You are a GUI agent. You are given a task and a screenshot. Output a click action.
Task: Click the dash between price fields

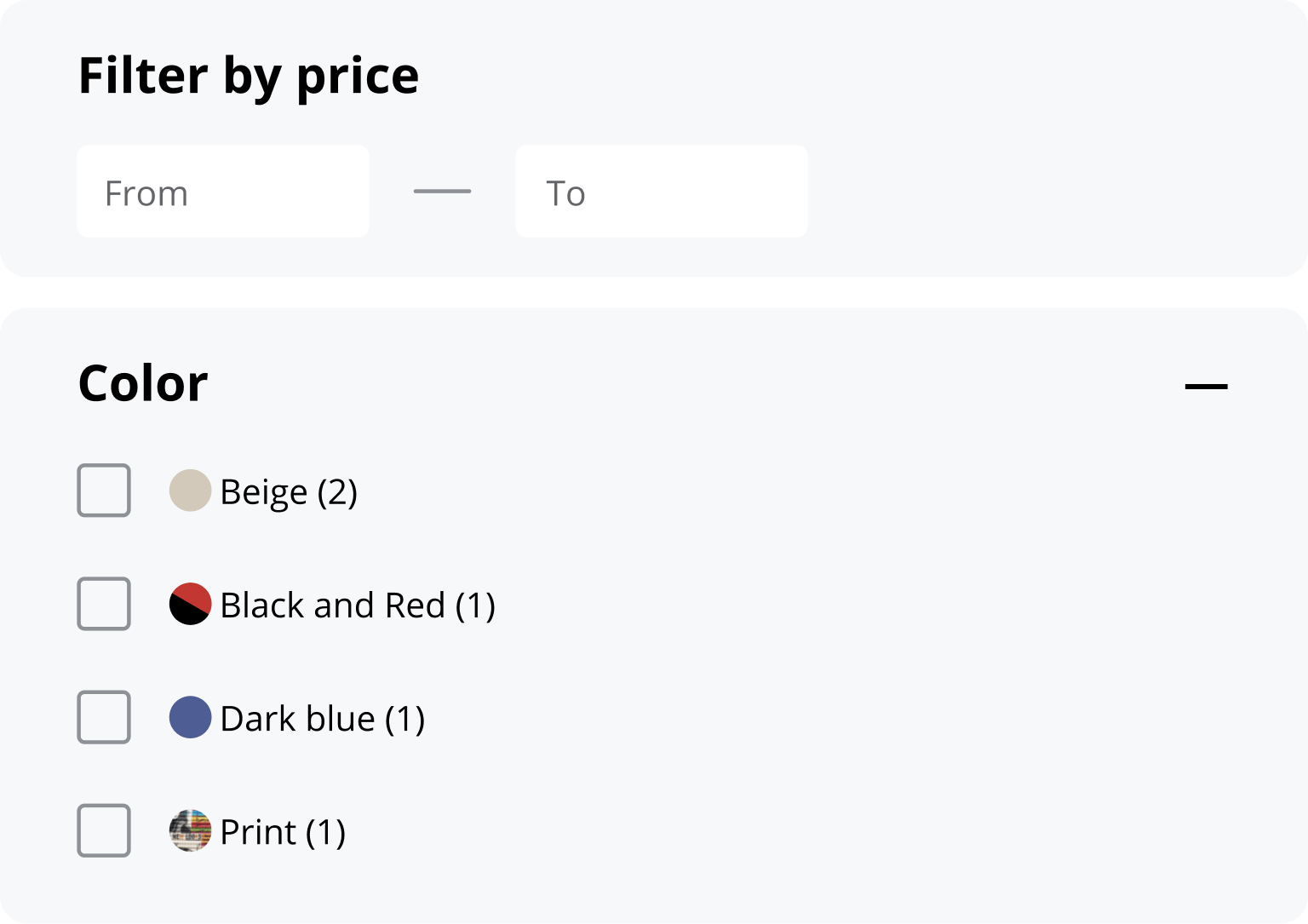pos(442,192)
